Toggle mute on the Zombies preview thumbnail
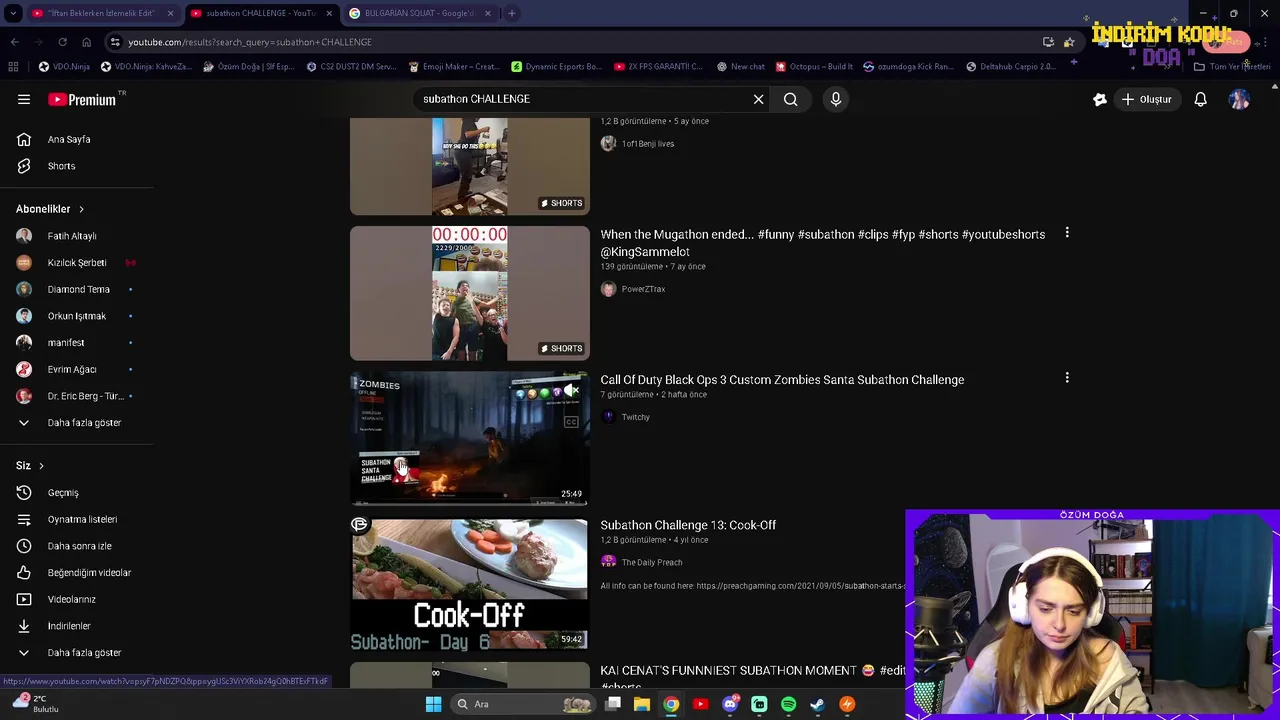 tap(572, 390)
